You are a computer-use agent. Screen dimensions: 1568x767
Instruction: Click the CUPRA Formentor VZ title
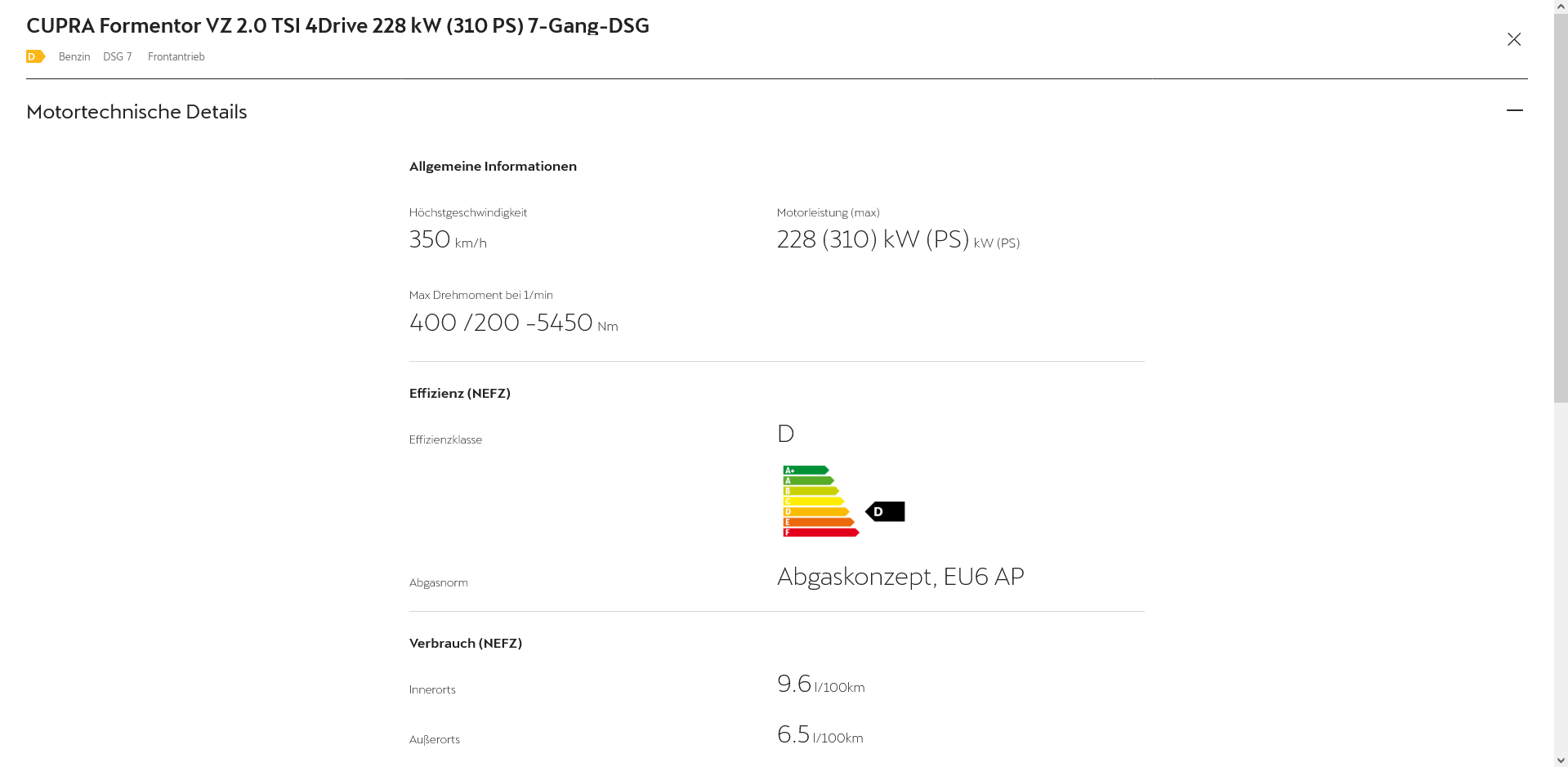(337, 25)
